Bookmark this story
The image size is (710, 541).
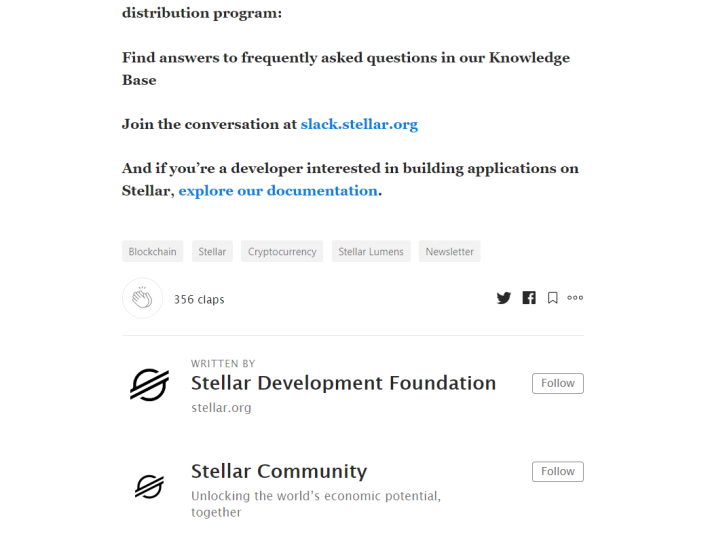click(552, 298)
